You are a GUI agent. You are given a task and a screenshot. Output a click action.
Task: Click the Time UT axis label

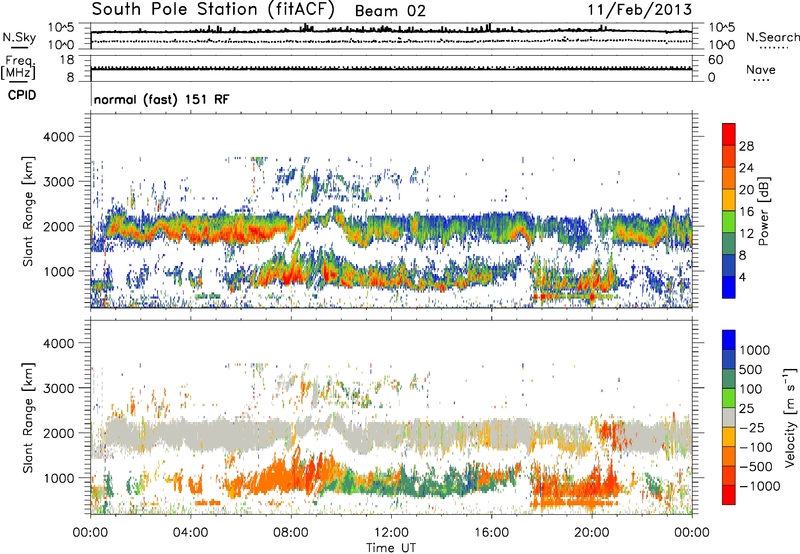click(x=391, y=548)
